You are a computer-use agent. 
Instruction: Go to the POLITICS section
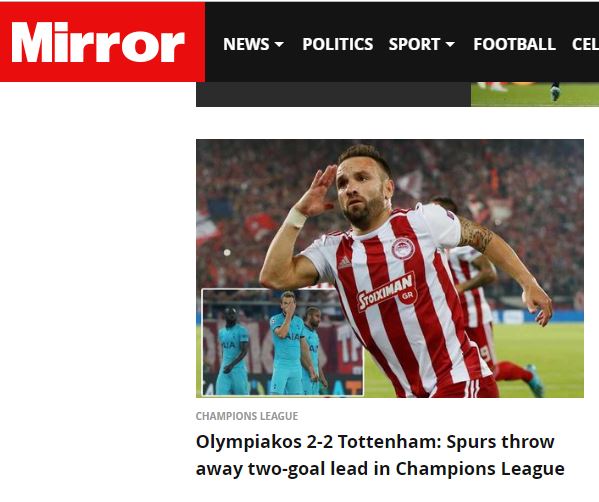point(338,44)
